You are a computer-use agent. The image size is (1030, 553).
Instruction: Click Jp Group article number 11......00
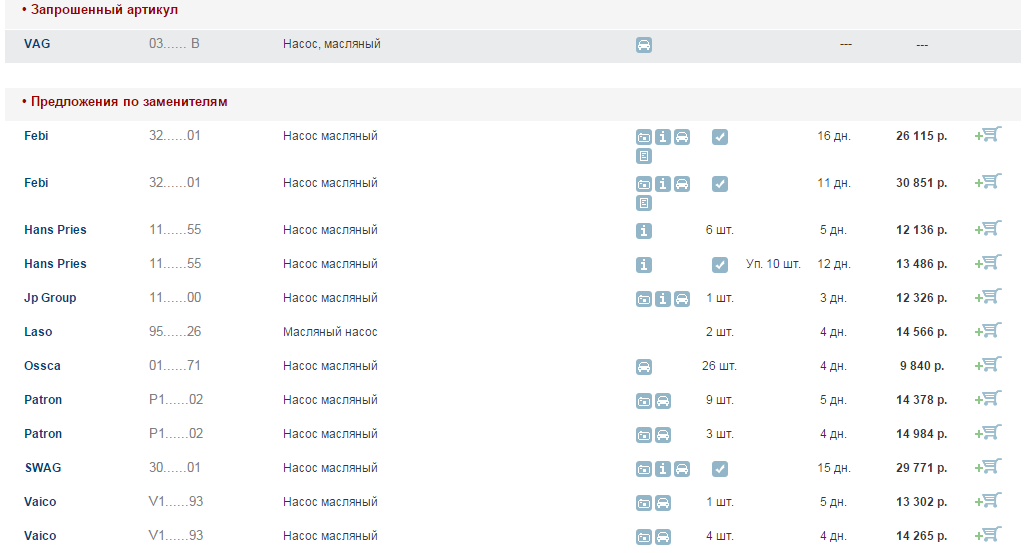click(x=175, y=298)
